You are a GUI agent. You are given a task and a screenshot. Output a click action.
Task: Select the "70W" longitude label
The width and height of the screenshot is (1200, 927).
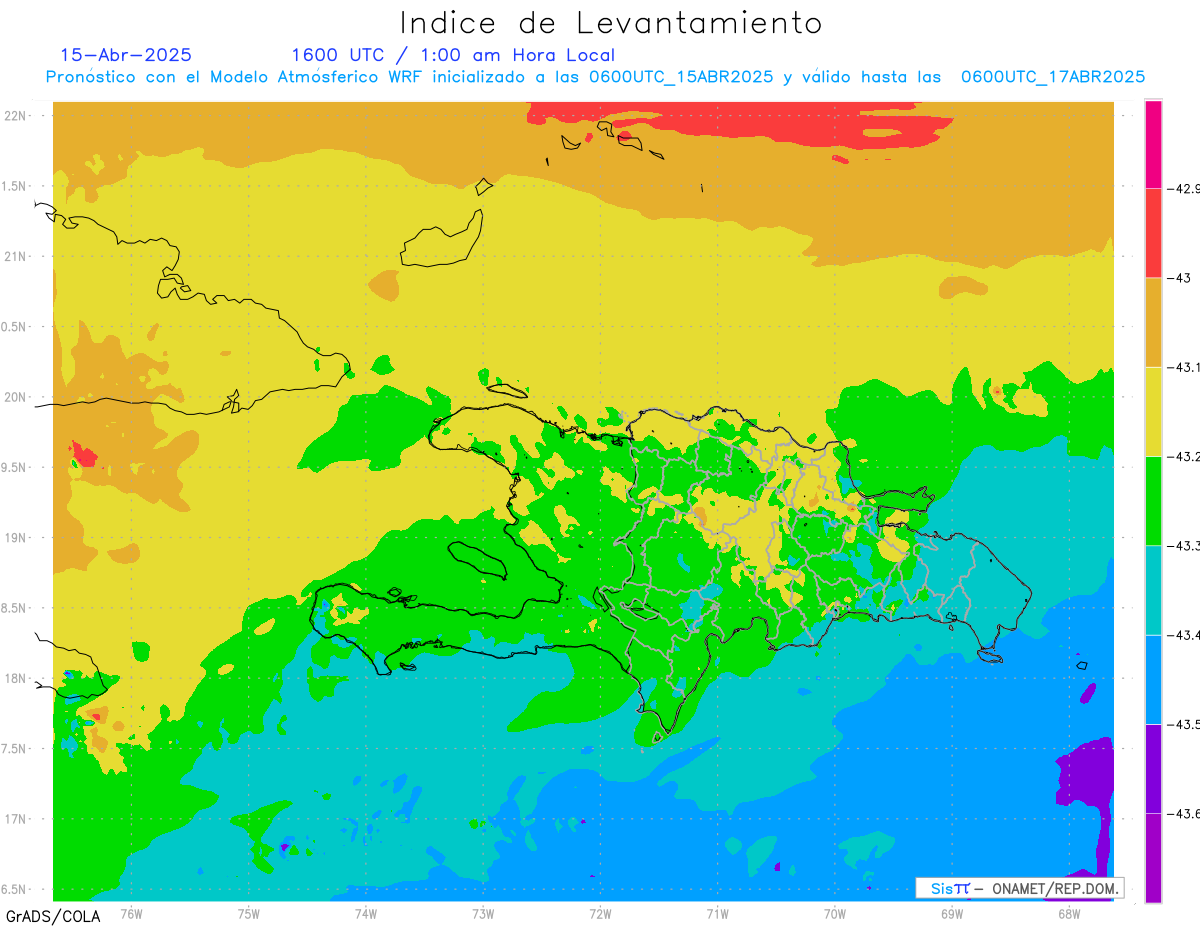834,914
